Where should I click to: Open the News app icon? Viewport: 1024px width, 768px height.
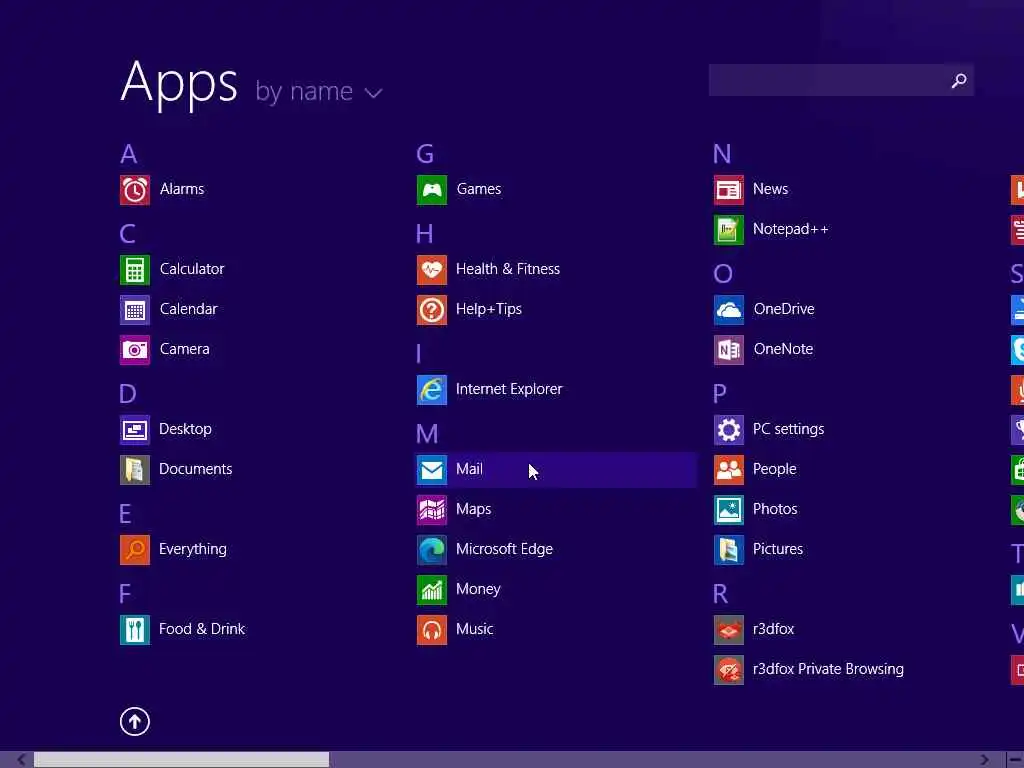pos(729,190)
